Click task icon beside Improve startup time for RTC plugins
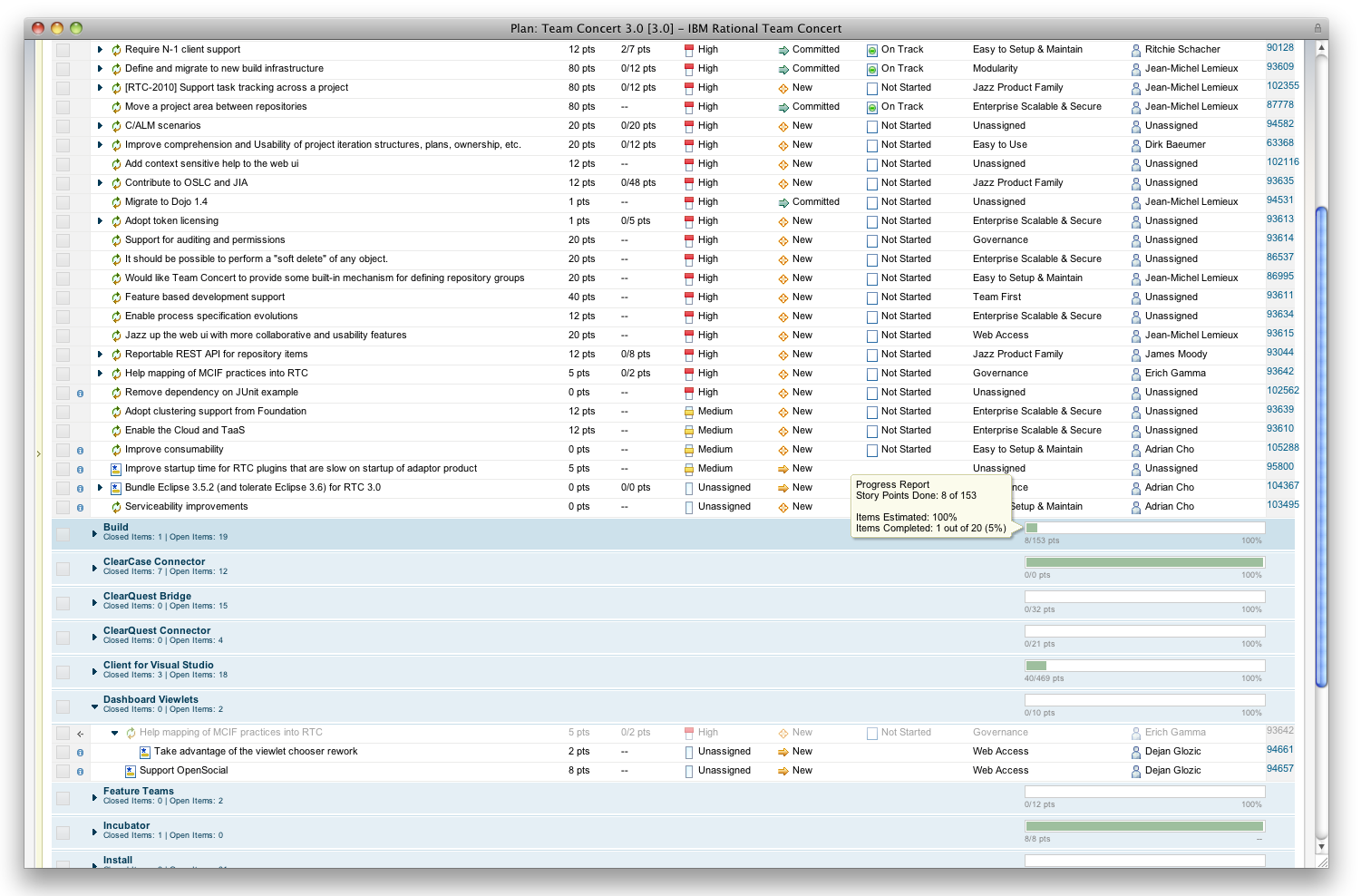This screenshot has height=896, width=1361. tap(116, 469)
